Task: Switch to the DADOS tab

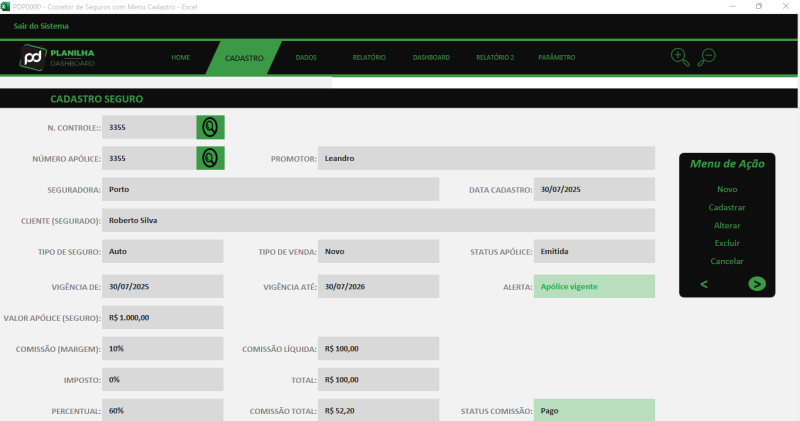Action: [x=306, y=58]
